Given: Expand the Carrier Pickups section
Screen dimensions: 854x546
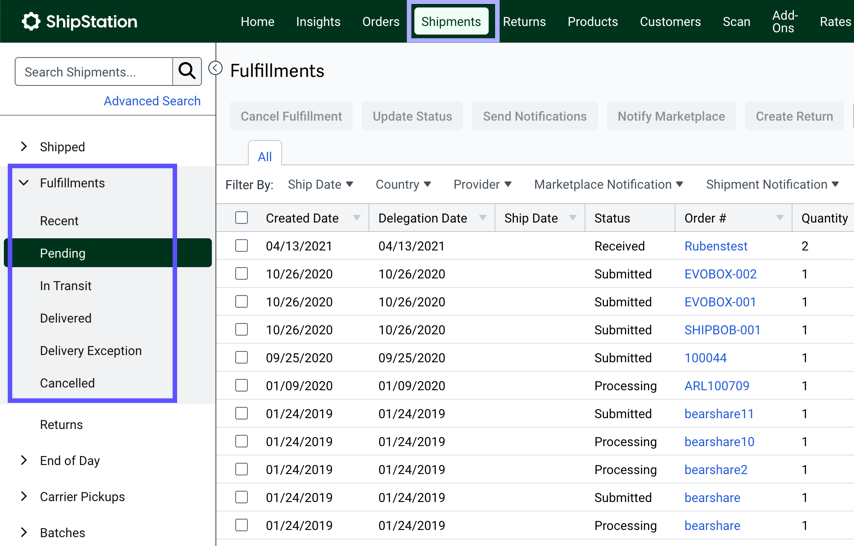Looking at the screenshot, I should [23, 496].
